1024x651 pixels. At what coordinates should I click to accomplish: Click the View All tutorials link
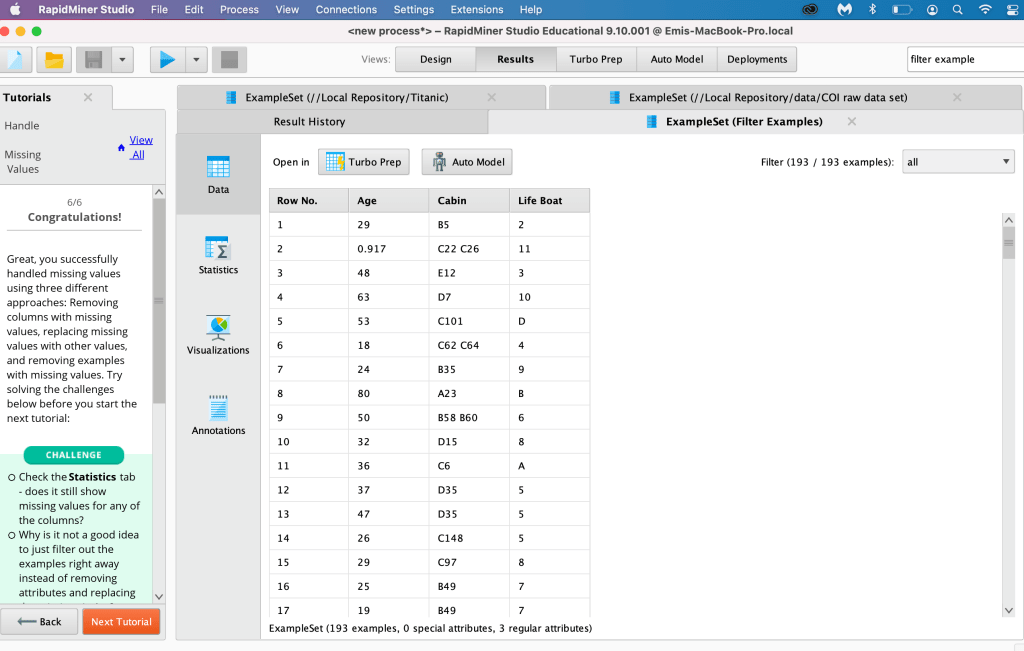coord(141,147)
